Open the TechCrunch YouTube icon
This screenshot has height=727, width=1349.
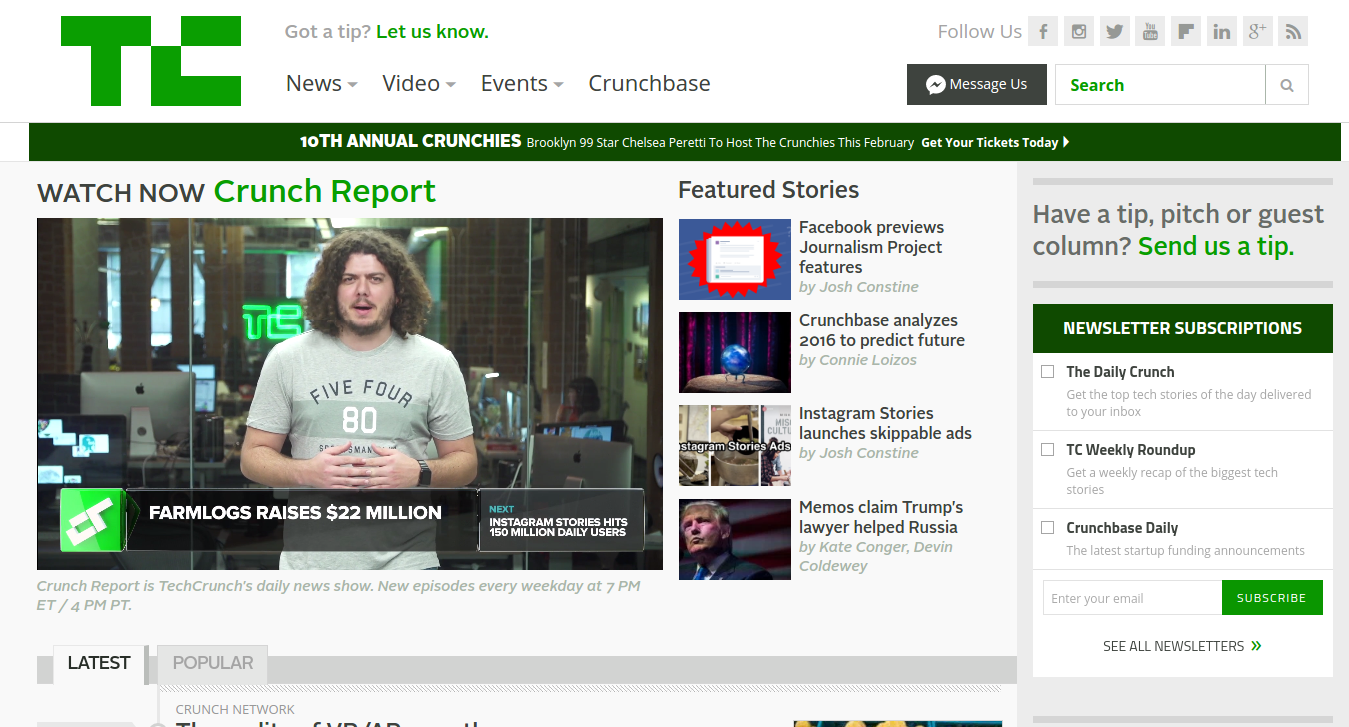[1150, 31]
